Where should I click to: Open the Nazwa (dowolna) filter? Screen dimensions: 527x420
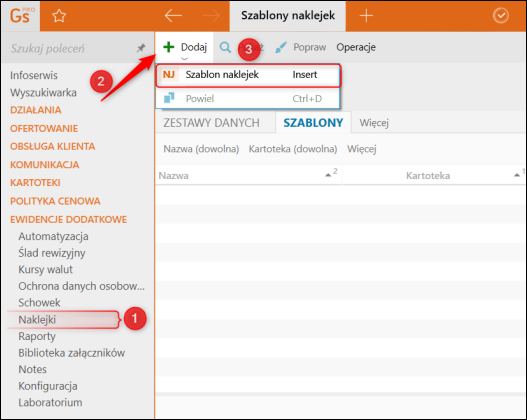(201, 149)
